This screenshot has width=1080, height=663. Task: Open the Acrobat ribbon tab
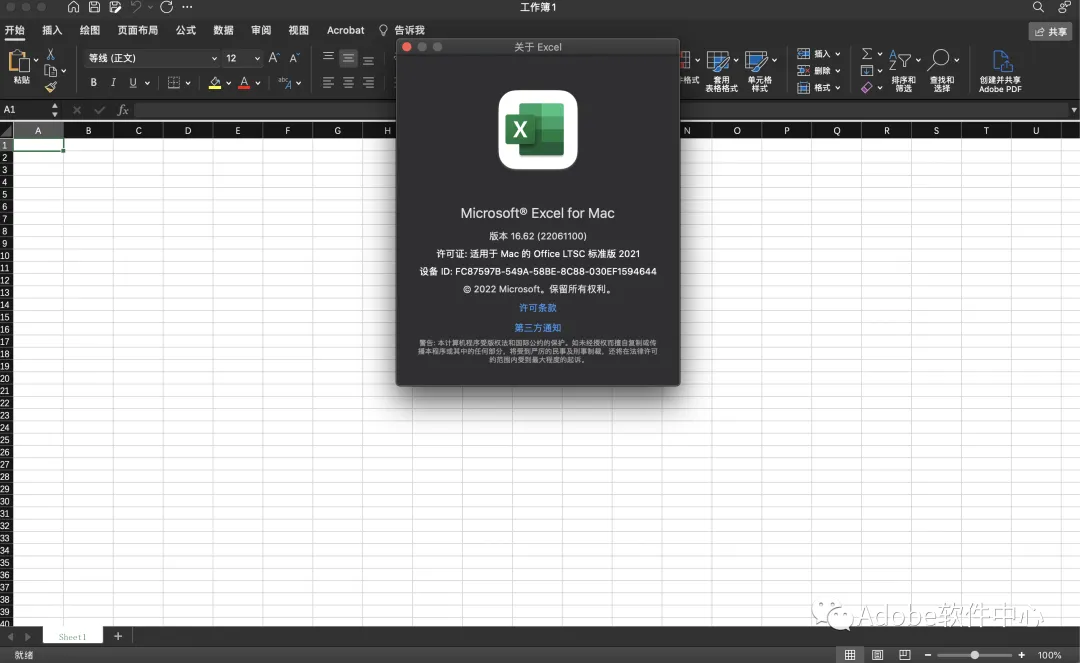click(x=346, y=30)
